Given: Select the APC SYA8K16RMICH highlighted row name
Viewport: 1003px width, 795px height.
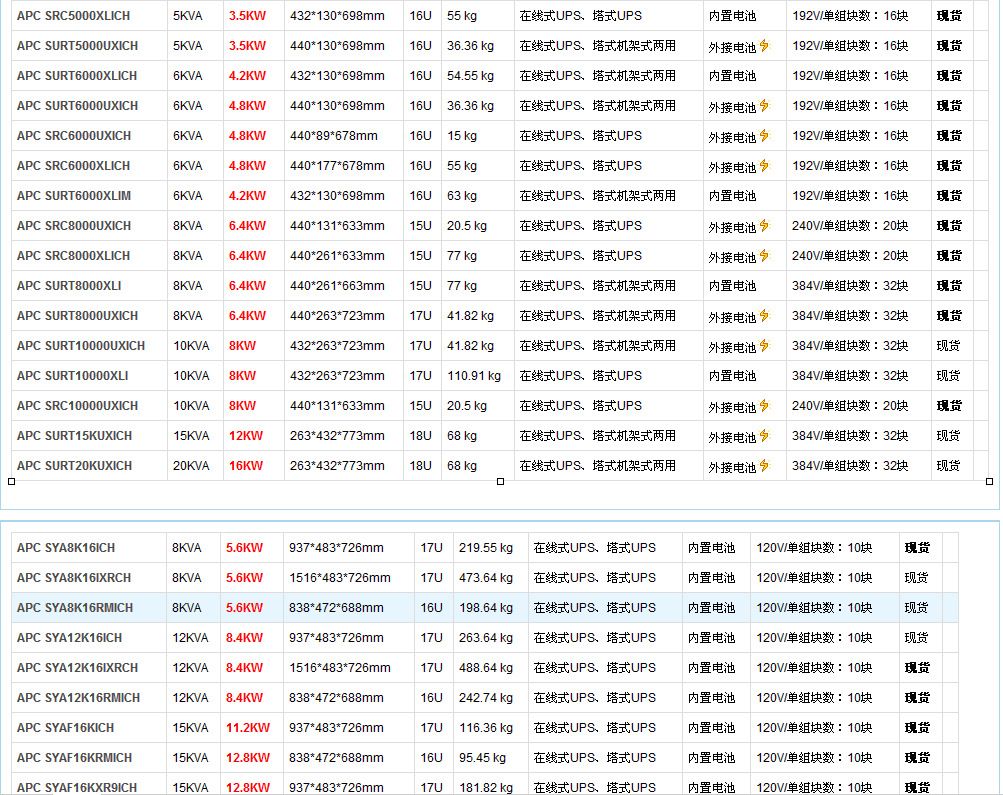Looking at the screenshot, I should (x=73, y=608).
